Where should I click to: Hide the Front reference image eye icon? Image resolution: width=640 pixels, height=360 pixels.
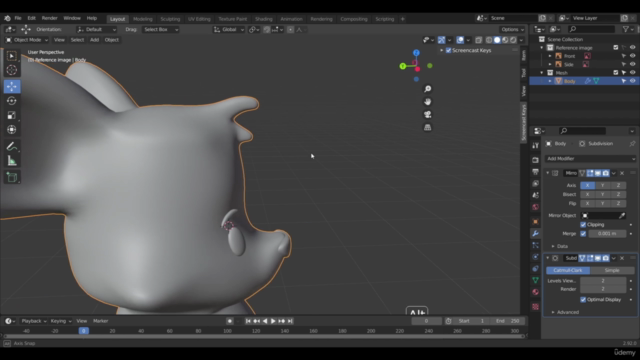(x=632, y=56)
